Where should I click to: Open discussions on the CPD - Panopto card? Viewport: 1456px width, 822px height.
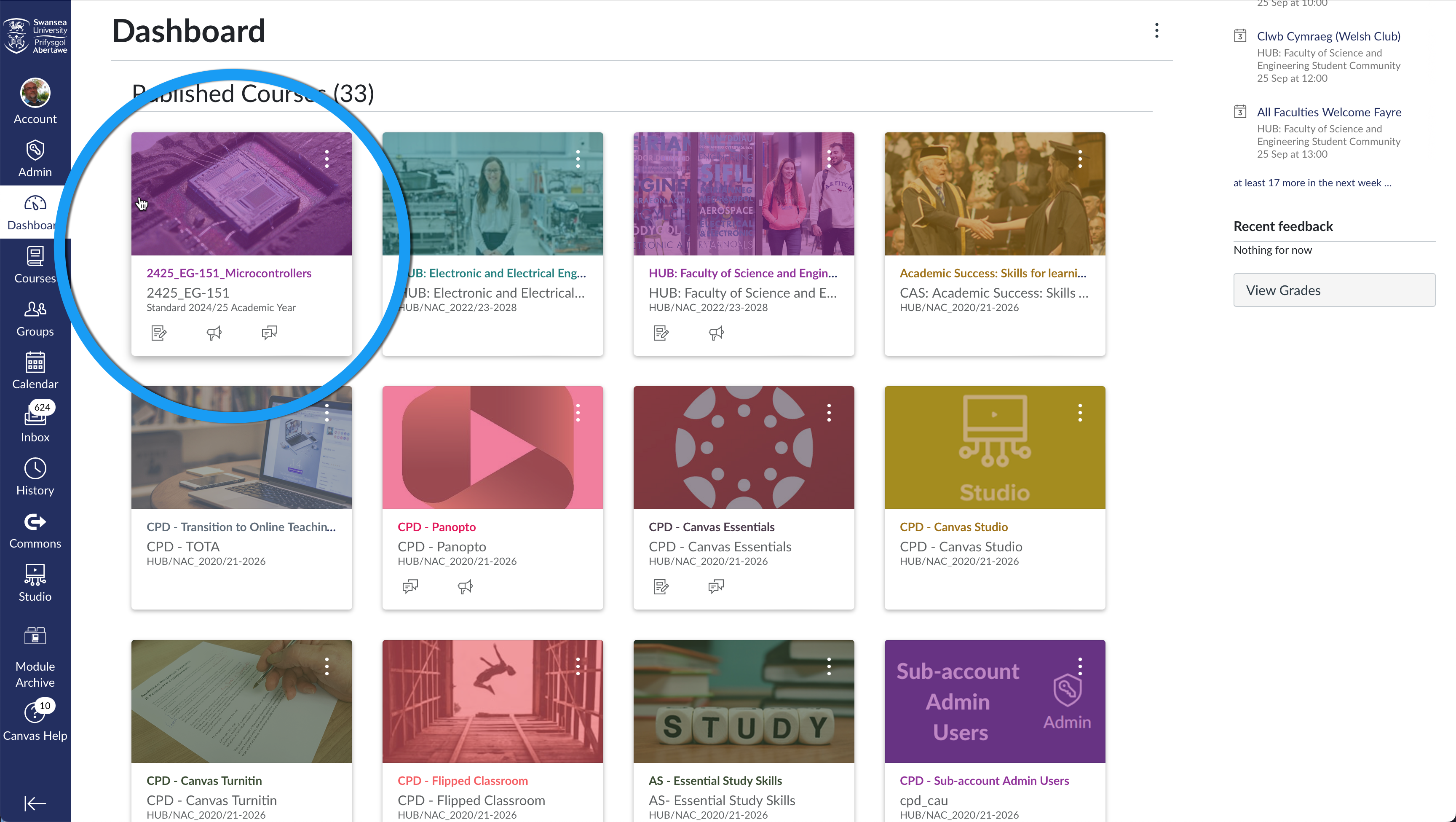click(410, 586)
